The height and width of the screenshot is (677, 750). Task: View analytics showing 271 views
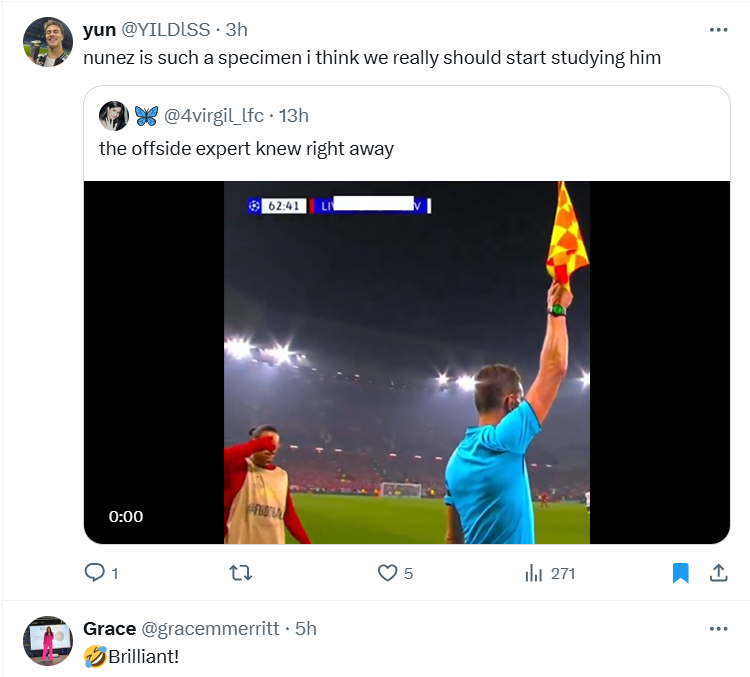pyautogui.click(x=535, y=573)
